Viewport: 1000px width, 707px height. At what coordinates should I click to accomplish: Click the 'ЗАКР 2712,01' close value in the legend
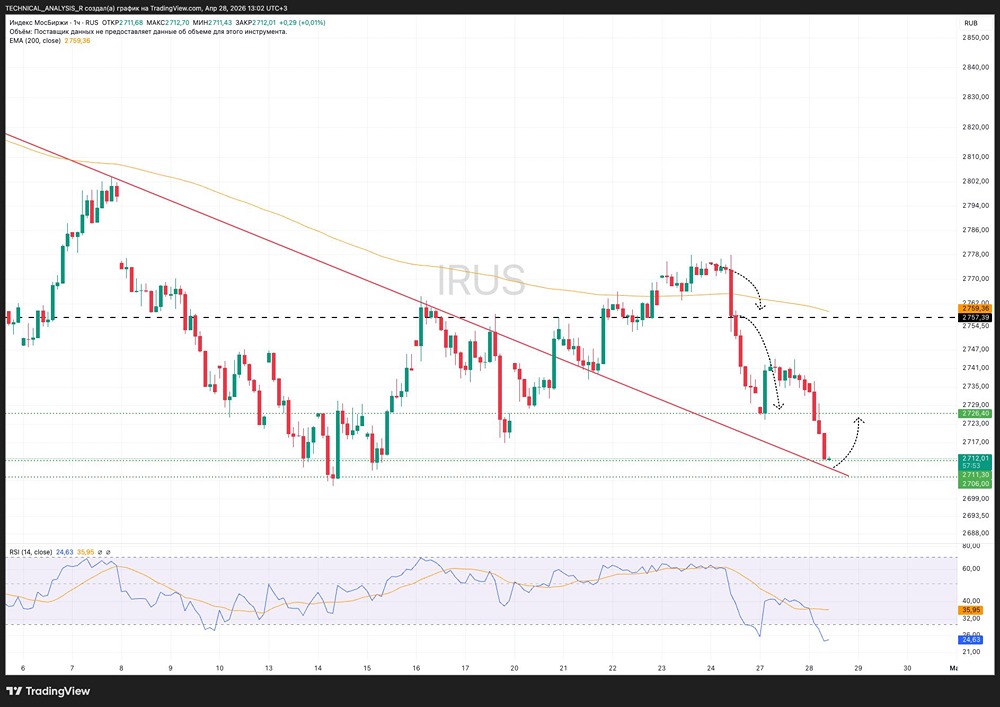click(x=256, y=23)
